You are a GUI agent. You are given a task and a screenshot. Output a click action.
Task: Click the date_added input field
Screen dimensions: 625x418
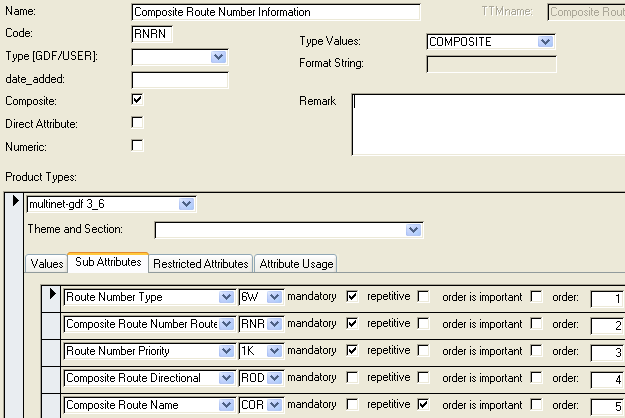coord(180,80)
